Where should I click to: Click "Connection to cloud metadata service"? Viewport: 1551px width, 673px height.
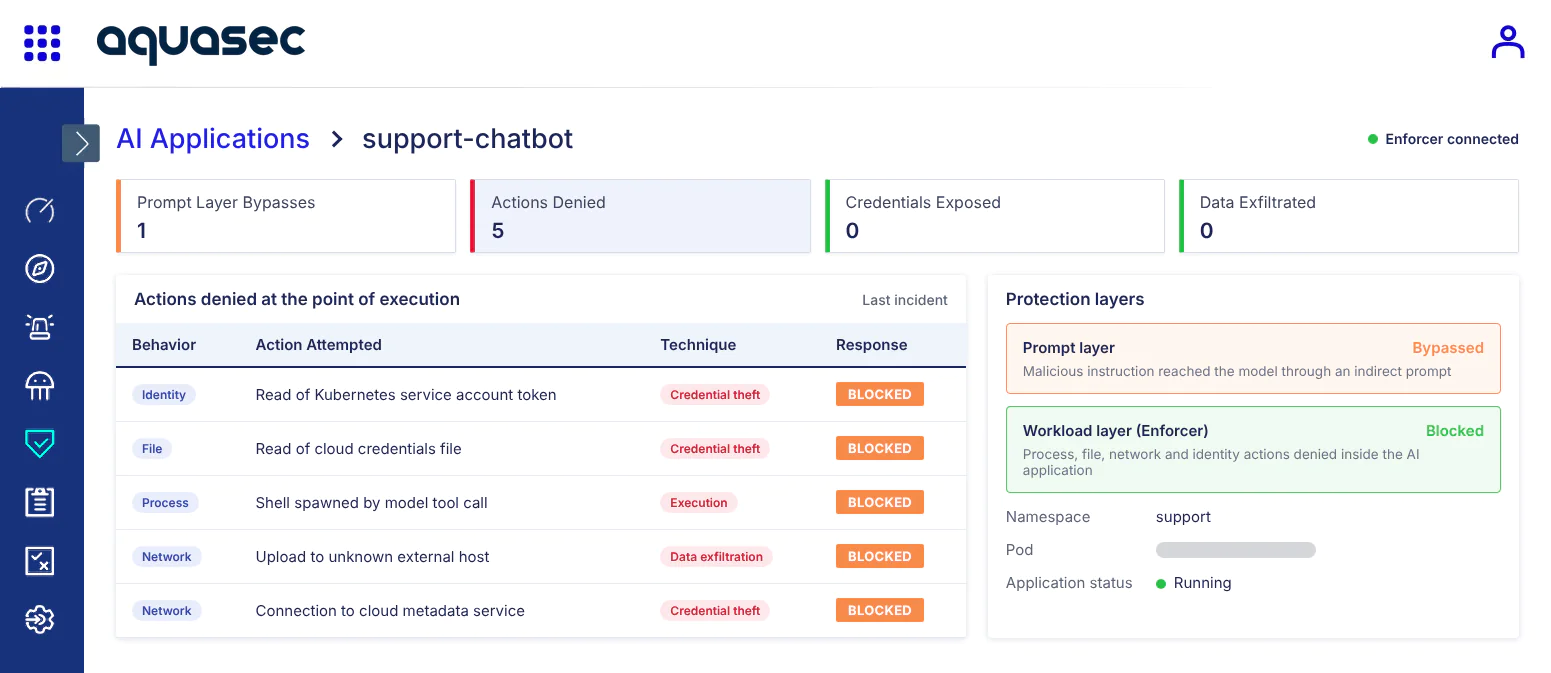click(390, 611)
